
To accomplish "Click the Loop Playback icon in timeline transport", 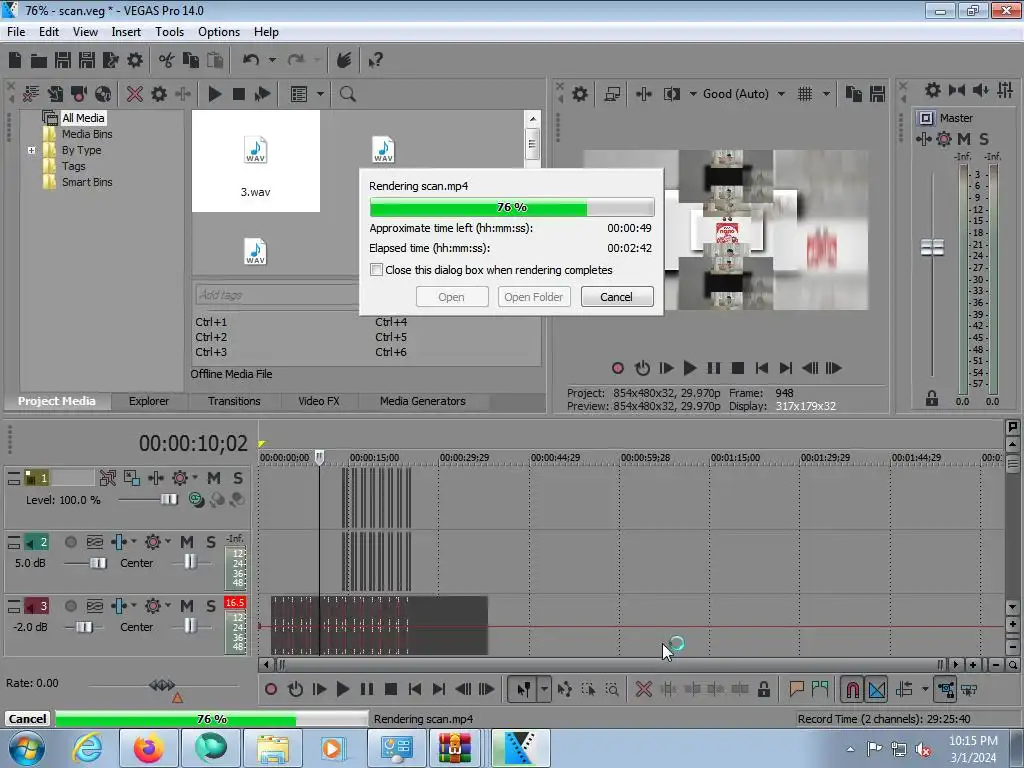I will click(x=295, y=689).
